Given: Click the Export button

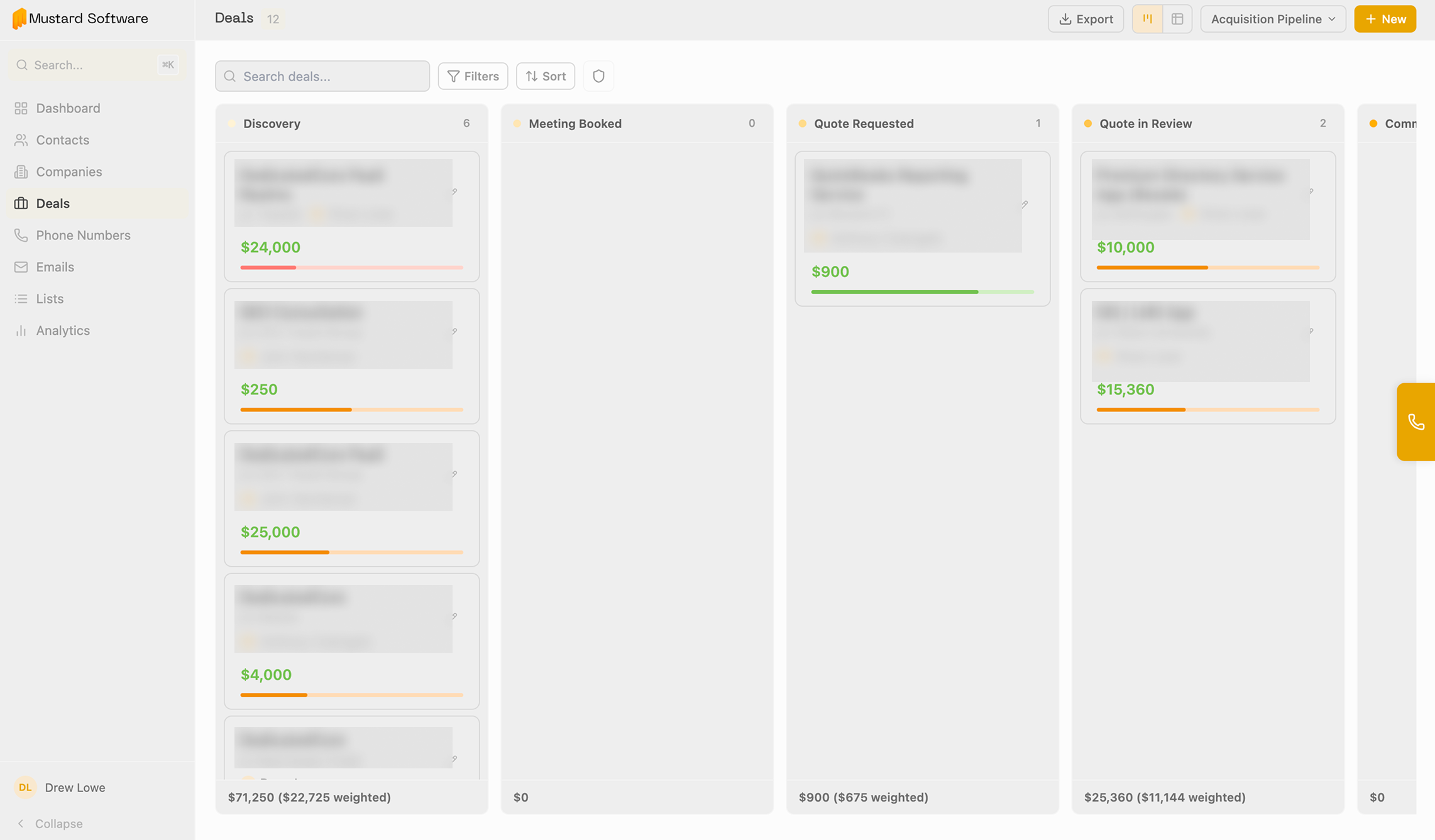Looking at the screenshot, I should (1086, 19).
